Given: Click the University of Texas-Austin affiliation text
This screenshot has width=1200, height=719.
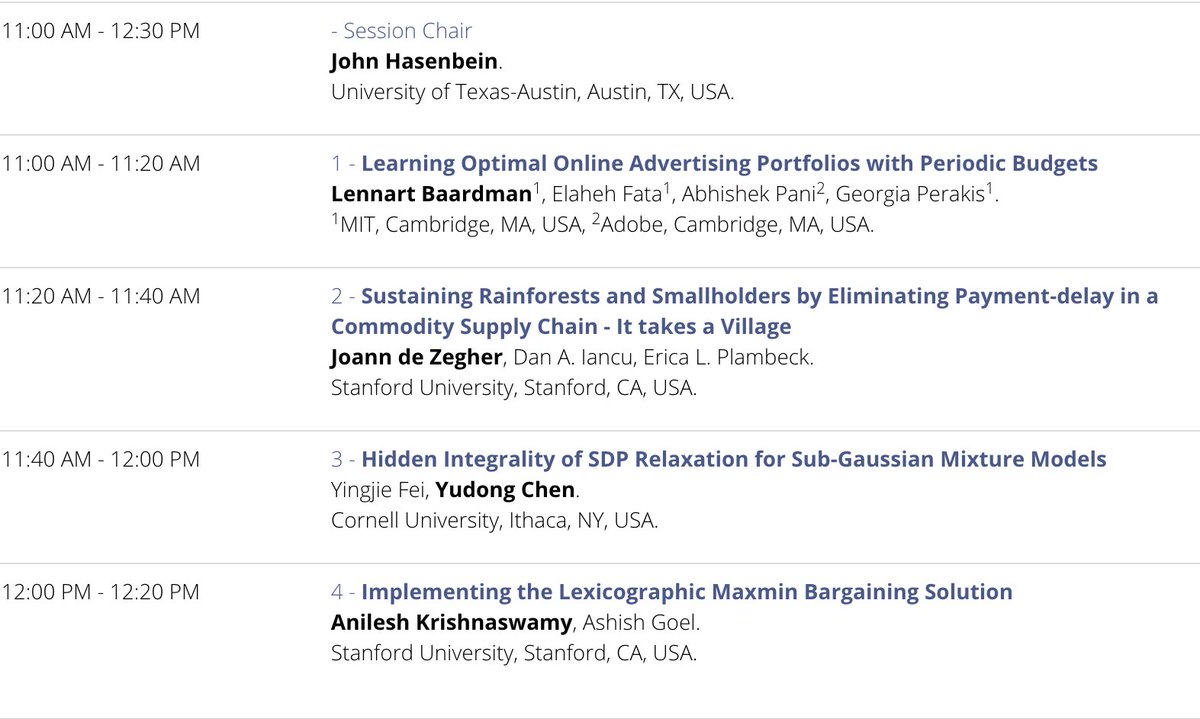Looking at the screenshot, I should tap(532, 92).
